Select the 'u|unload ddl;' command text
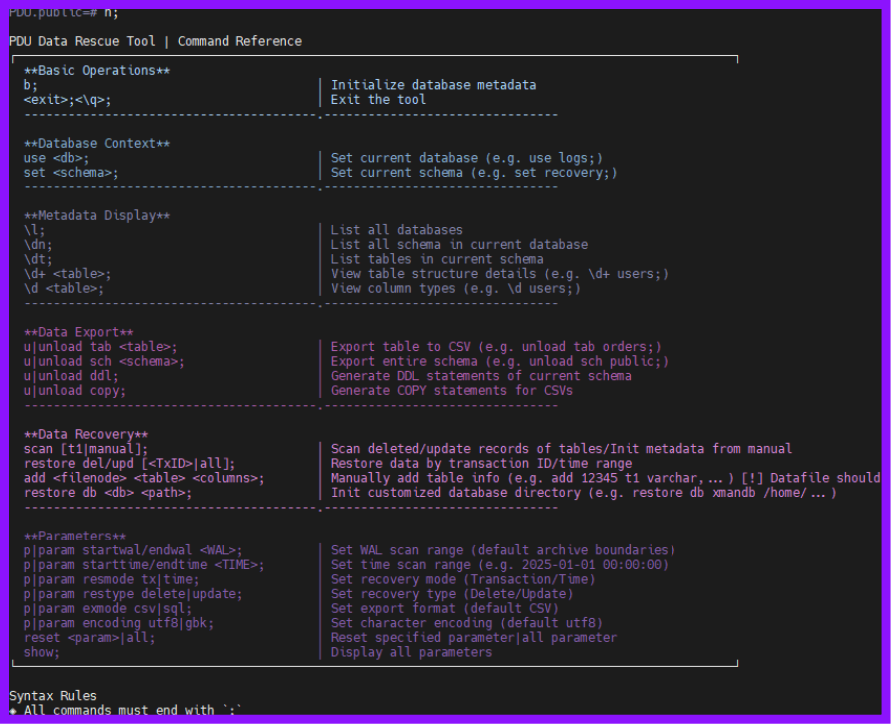 pyautogui.click(x=71, y=376)
